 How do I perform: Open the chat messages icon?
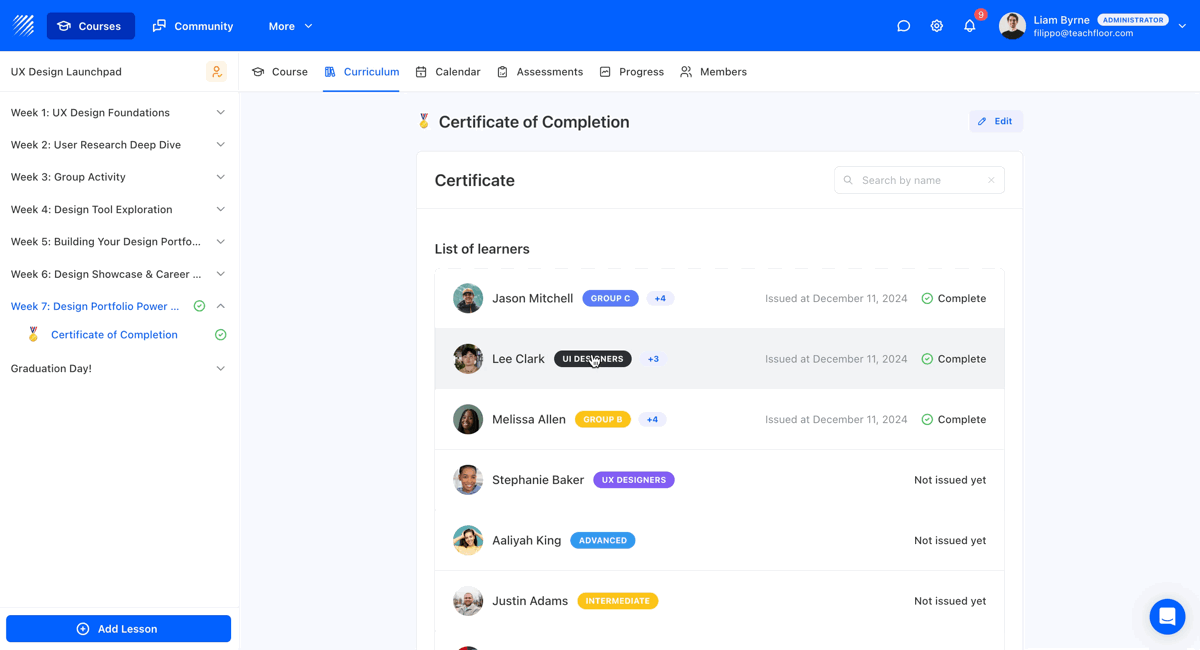pyautogui.click(x=903, y=26)
